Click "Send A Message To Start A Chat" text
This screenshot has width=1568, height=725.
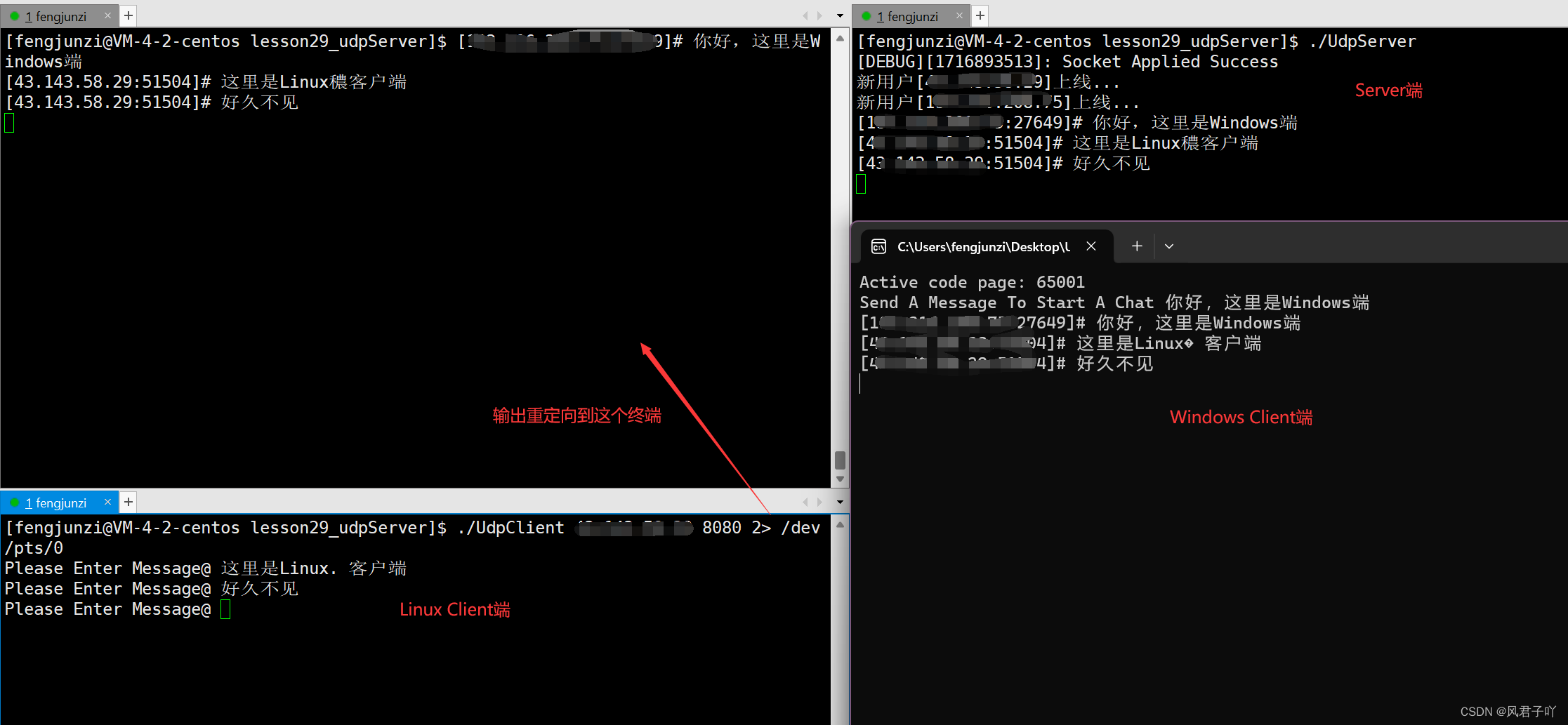tap(1006, 302)
